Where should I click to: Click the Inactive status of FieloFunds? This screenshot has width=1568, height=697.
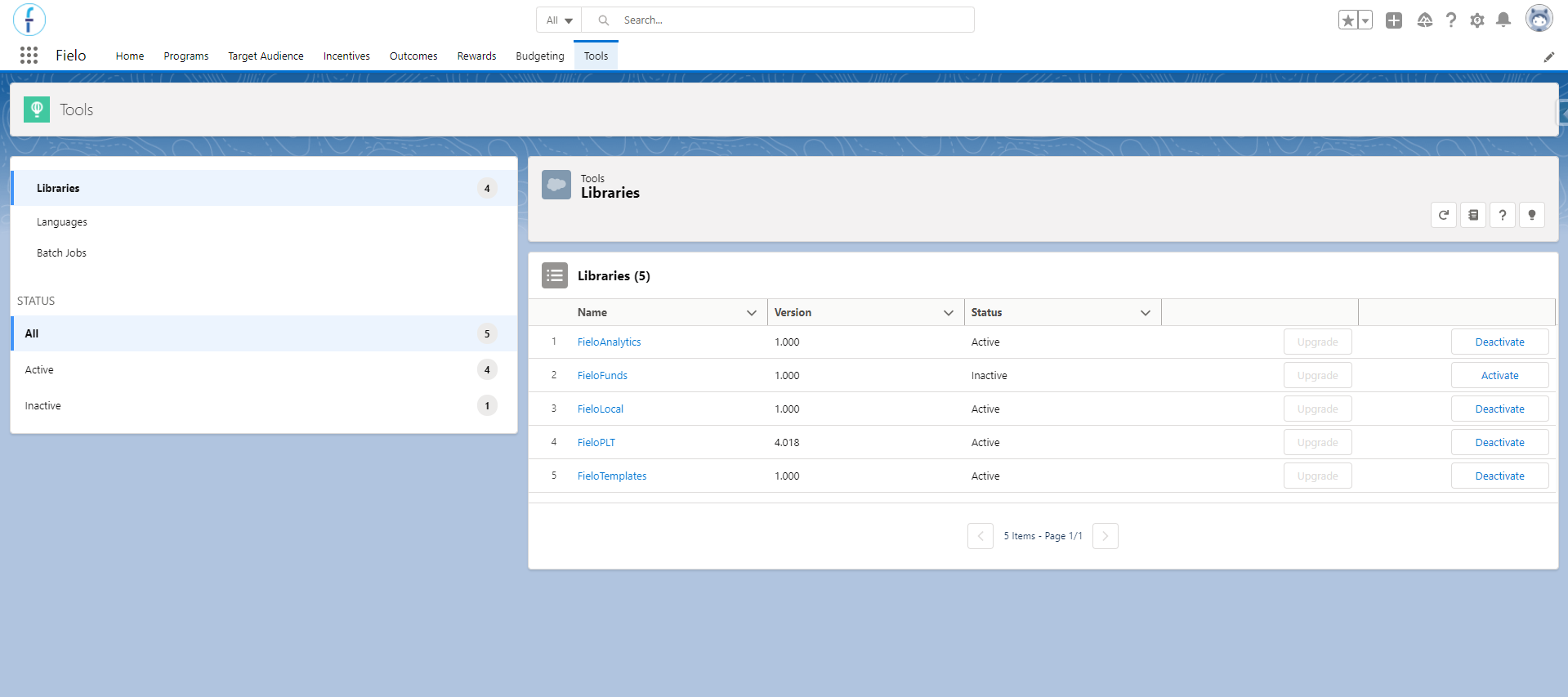(x=989, y=376)
